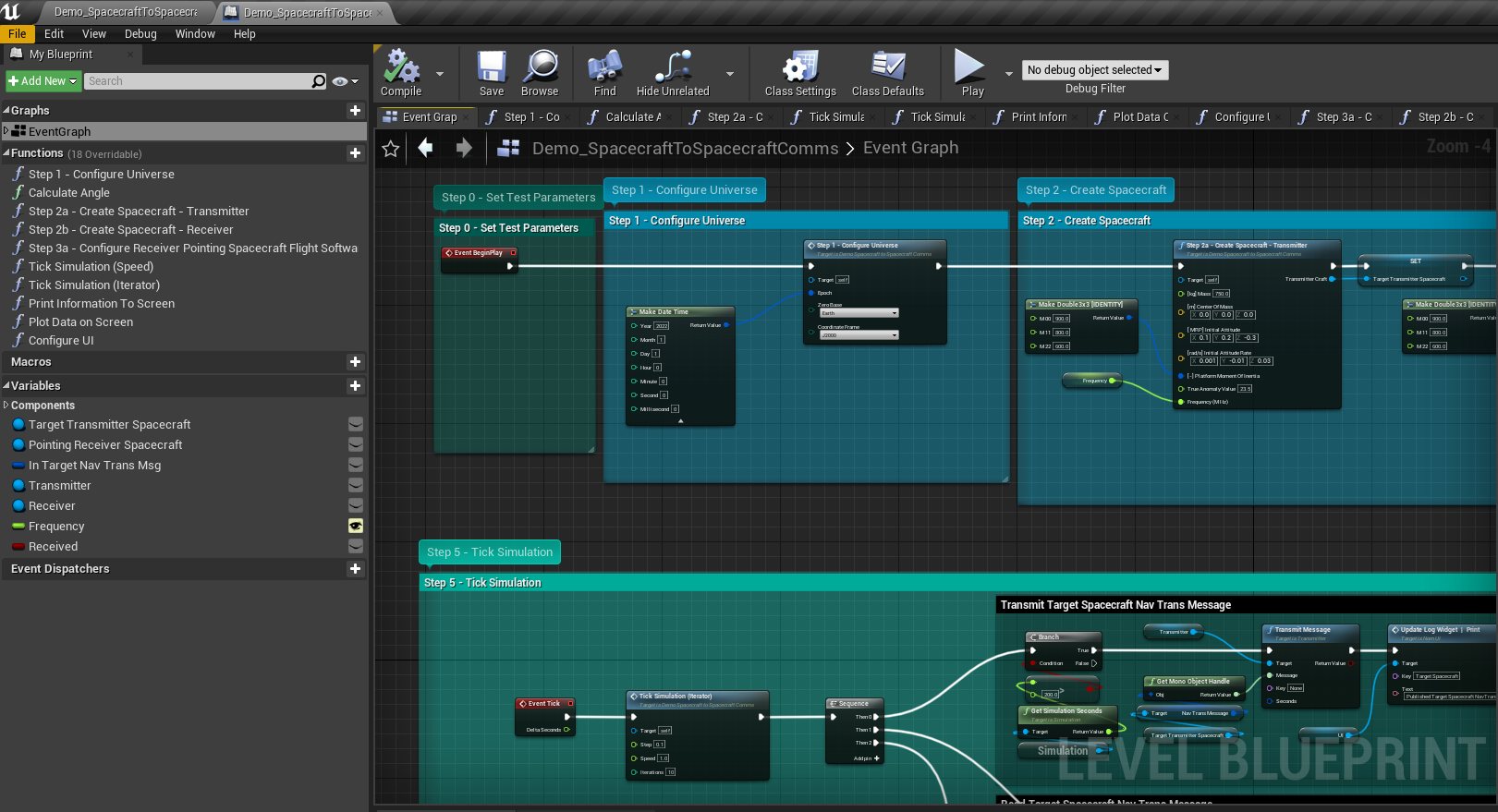Switch to the Event Graph tab
This screenshot has width=1498, height=812.
tap(428, 116)
